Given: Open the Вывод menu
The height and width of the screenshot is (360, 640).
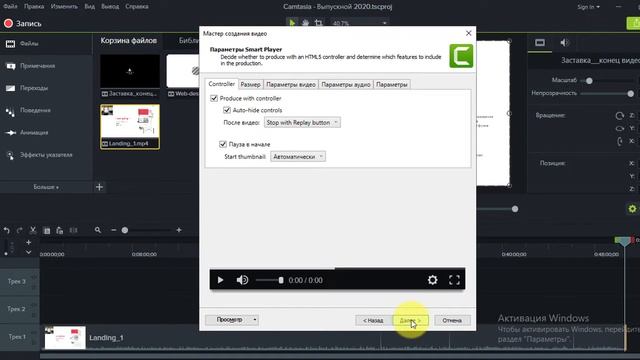Looking at the screenshot, I should coord(110,7).
